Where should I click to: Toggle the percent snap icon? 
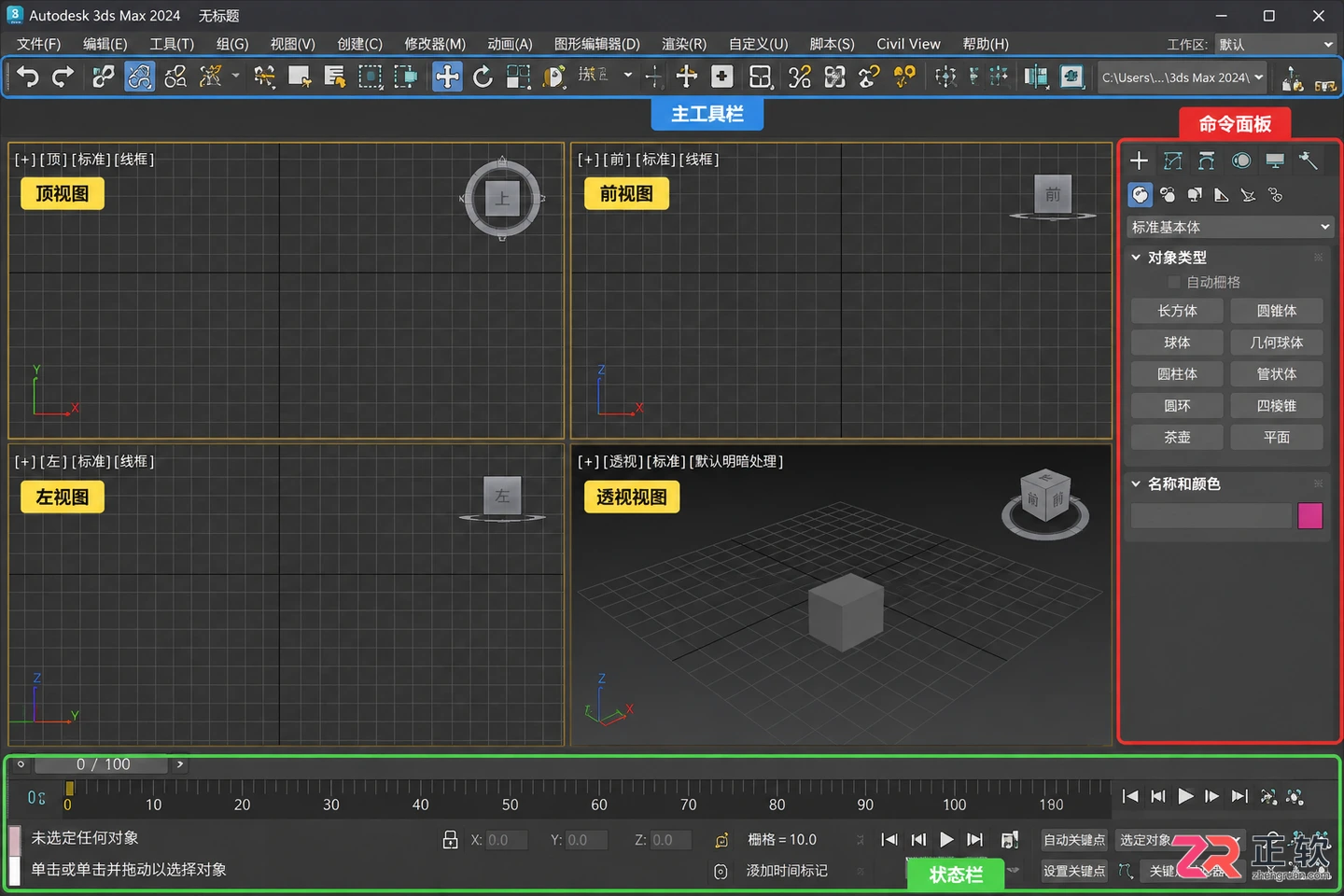[x=800, y=77]
